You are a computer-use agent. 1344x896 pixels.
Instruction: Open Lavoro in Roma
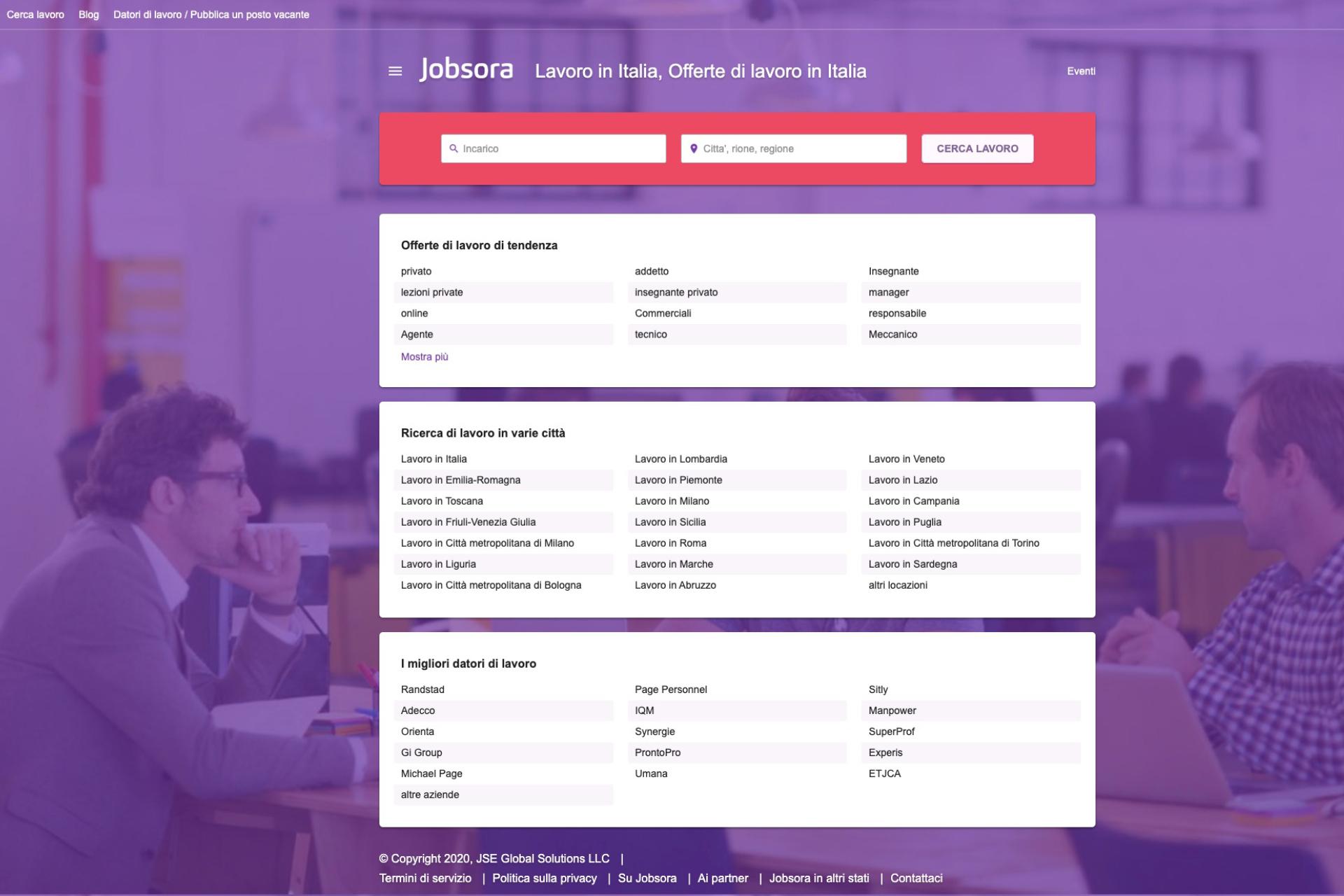[671, 543]
